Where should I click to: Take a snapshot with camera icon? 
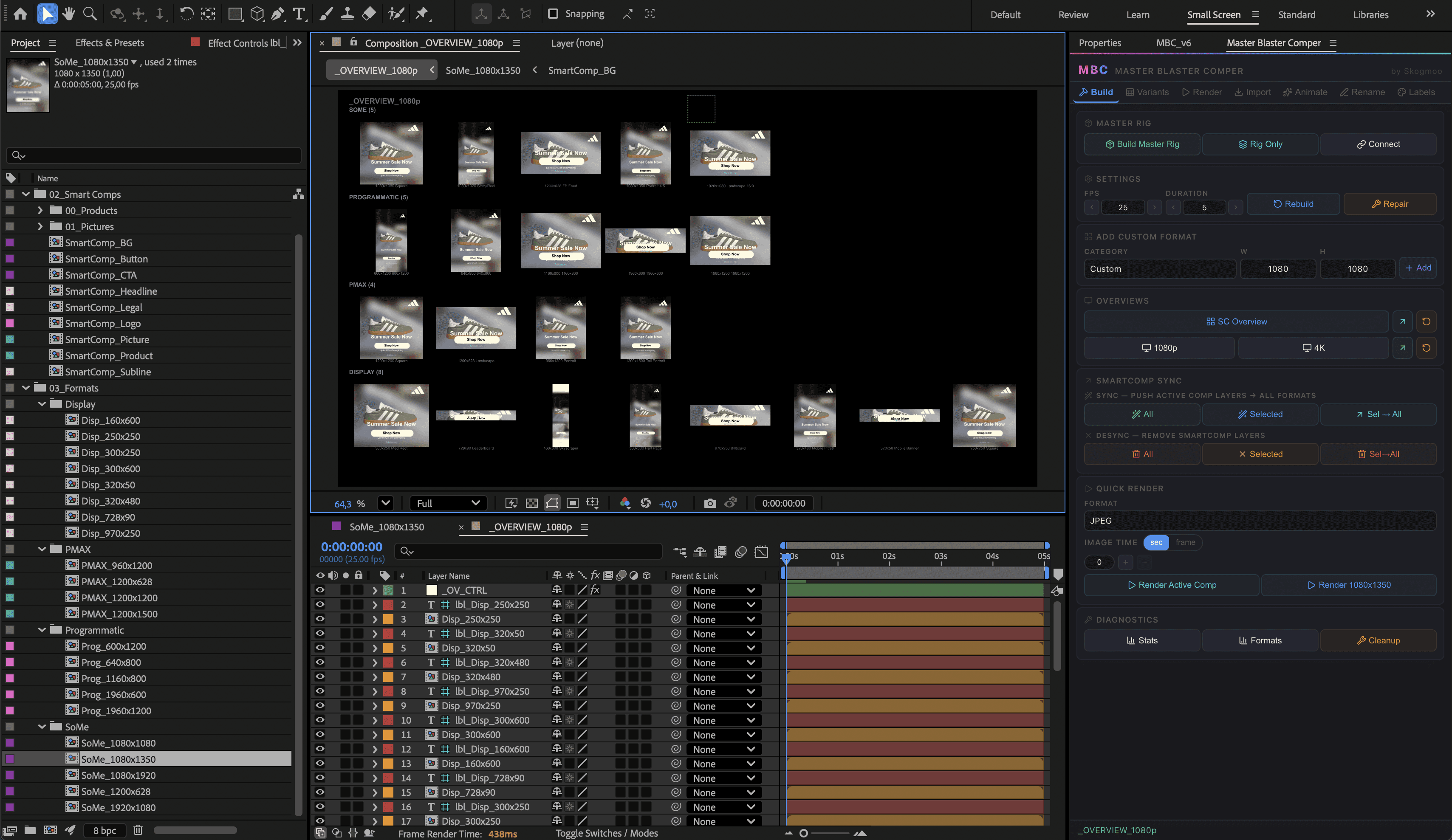[x=710, y=504]
